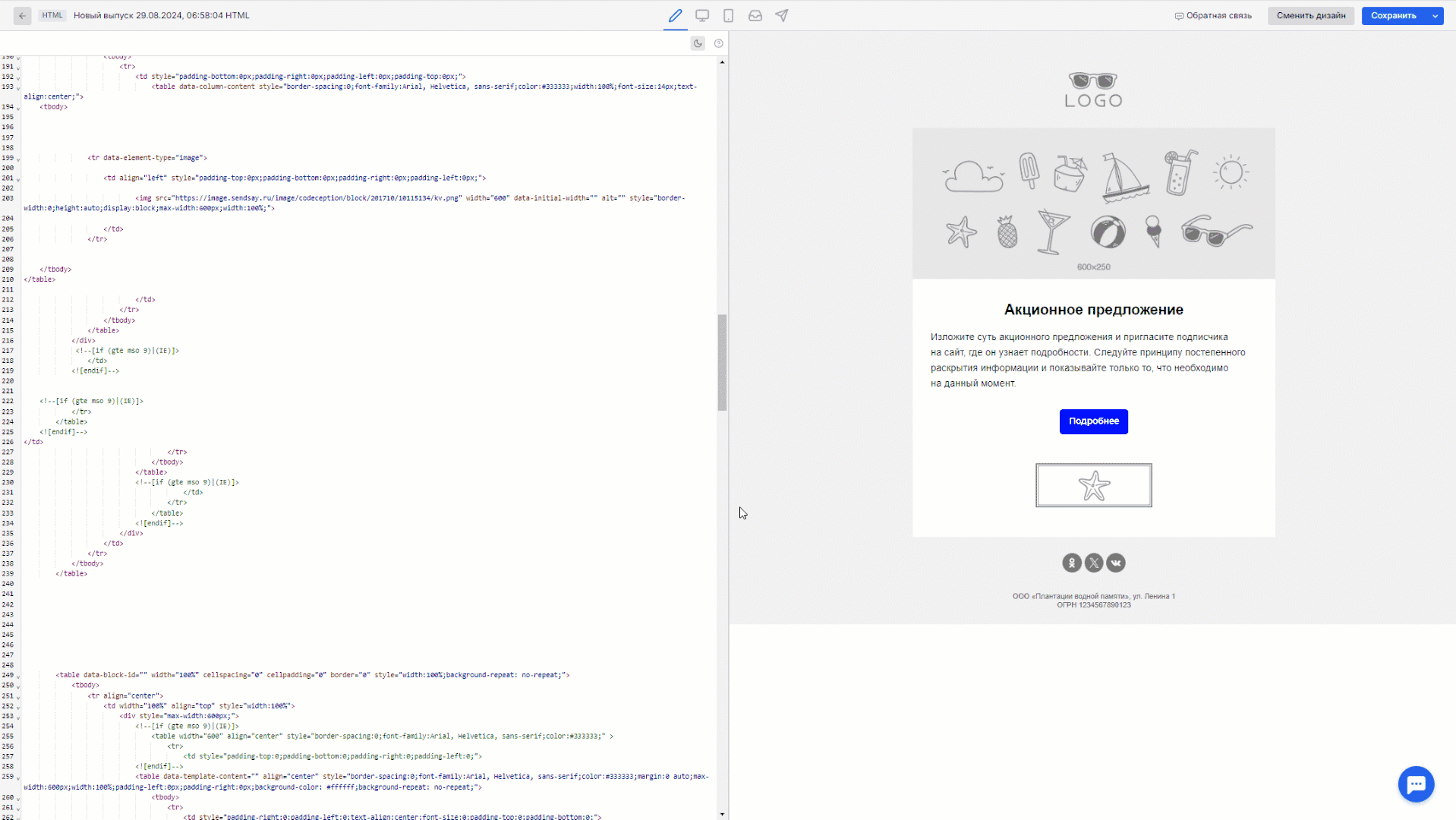Click line number 222 in the gutter

click(x=8, y=401)
